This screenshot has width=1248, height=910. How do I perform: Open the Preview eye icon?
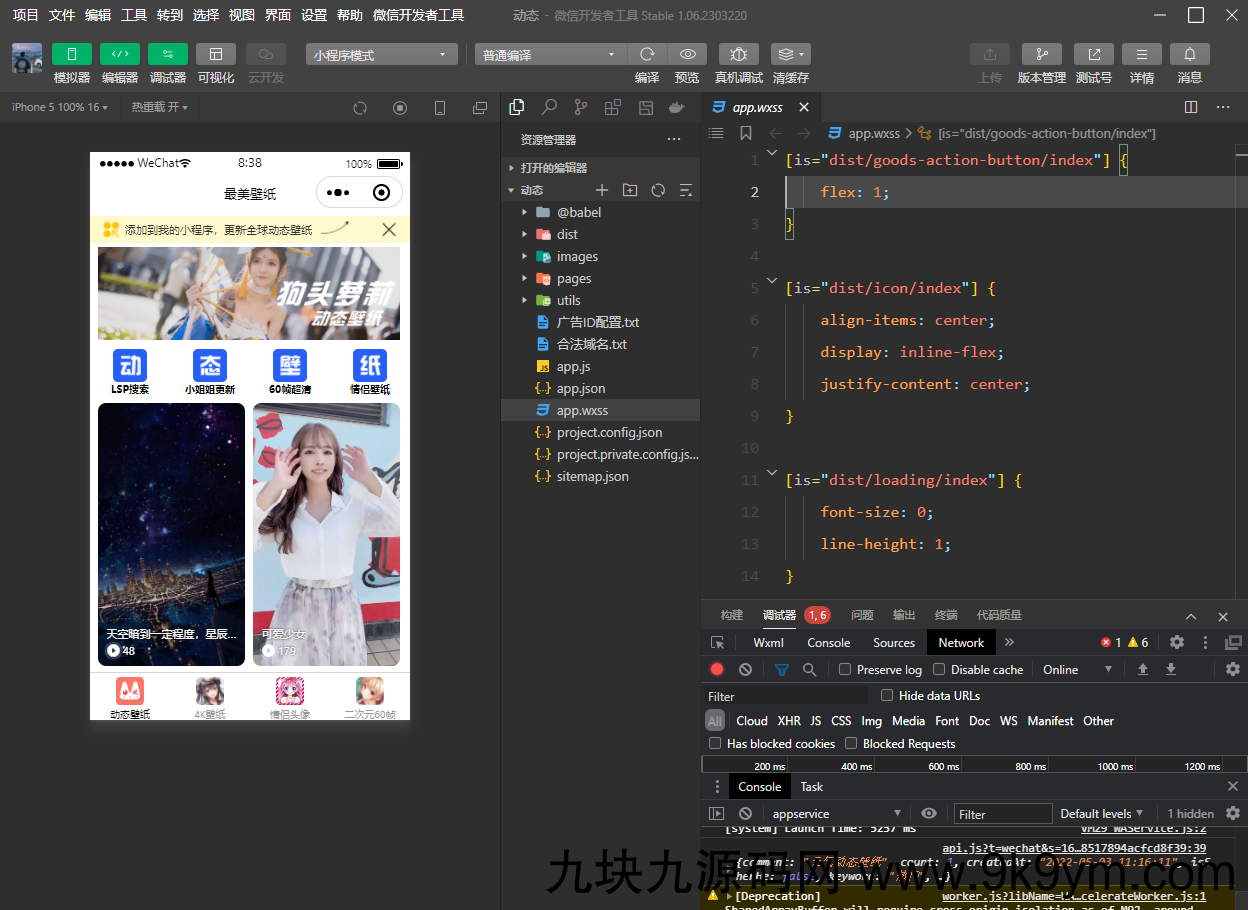[687, 54]
